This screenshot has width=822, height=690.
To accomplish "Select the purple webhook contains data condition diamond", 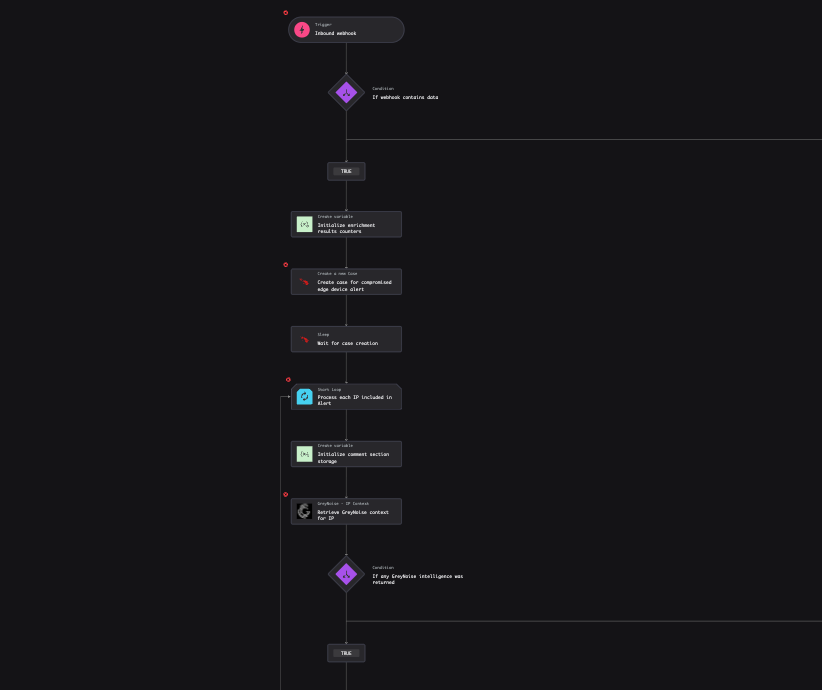I will coord(346,93).
